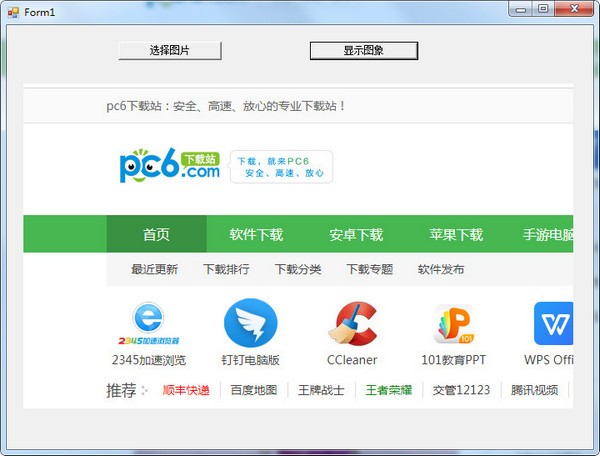The image size is (600, 456).
Task: Go to 下载排行 sub-menu
Action: (x=226, y=269)
